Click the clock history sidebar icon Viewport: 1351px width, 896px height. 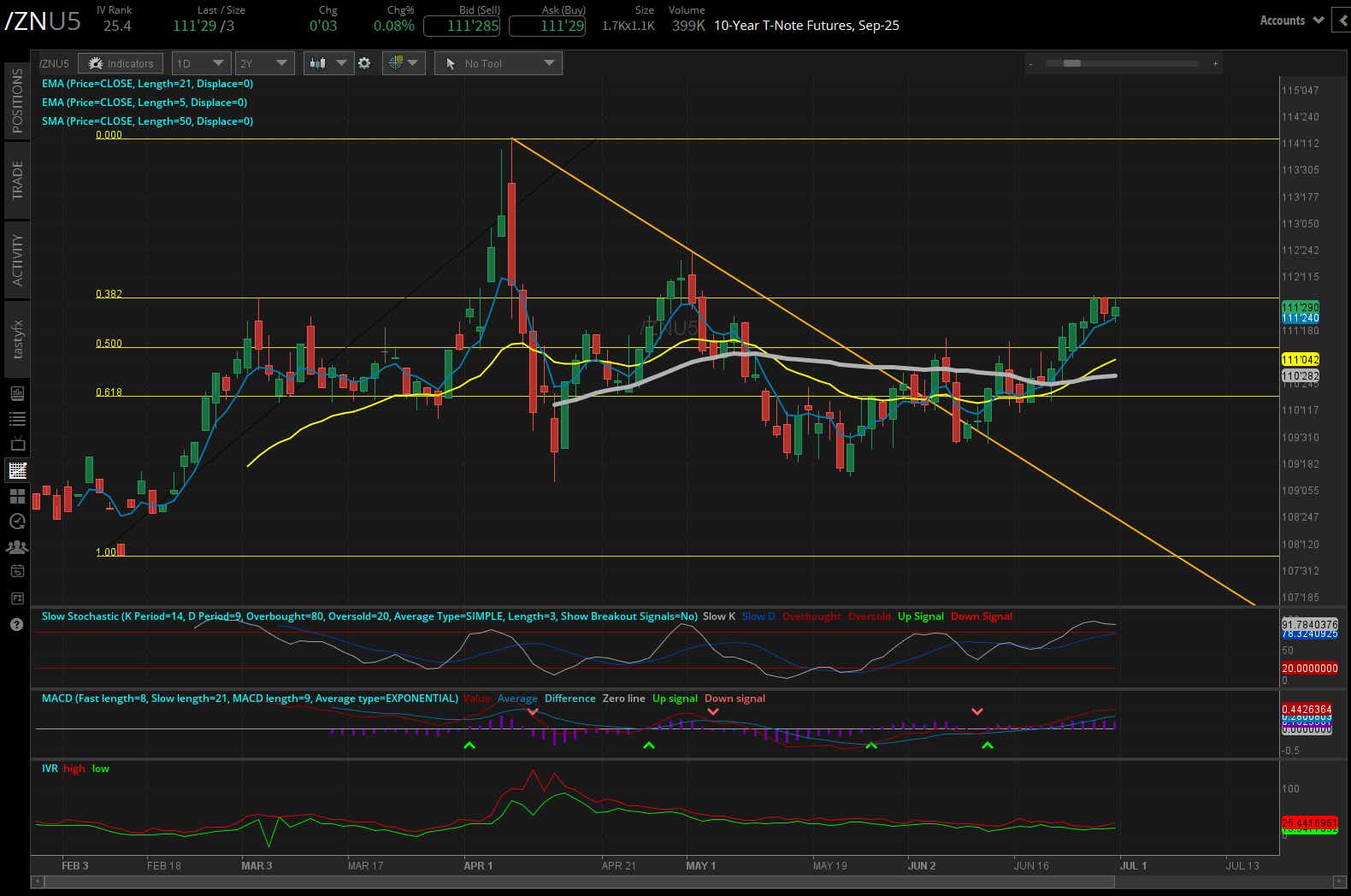click(17, 522)
